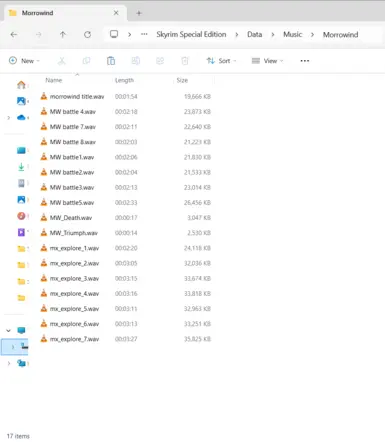The width and height of the screenshot is (385, 442).
Task: Click the 00:00:14 length value
Action: pyautogui.click(x=126, y=233)
